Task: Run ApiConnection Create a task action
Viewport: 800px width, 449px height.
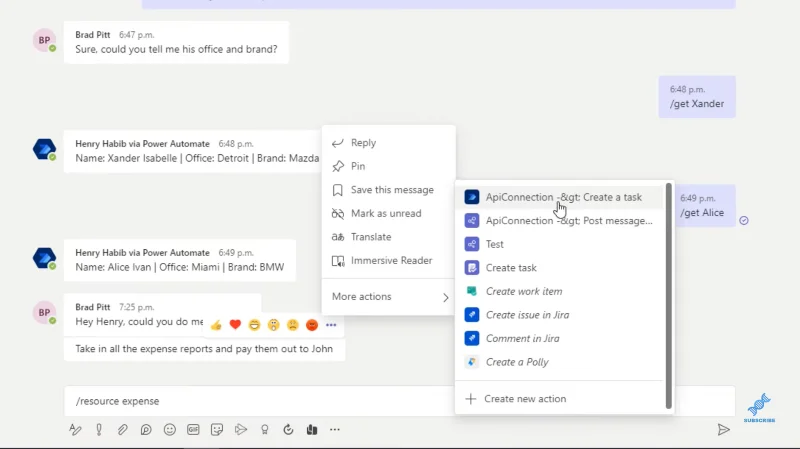Action: 560,197
